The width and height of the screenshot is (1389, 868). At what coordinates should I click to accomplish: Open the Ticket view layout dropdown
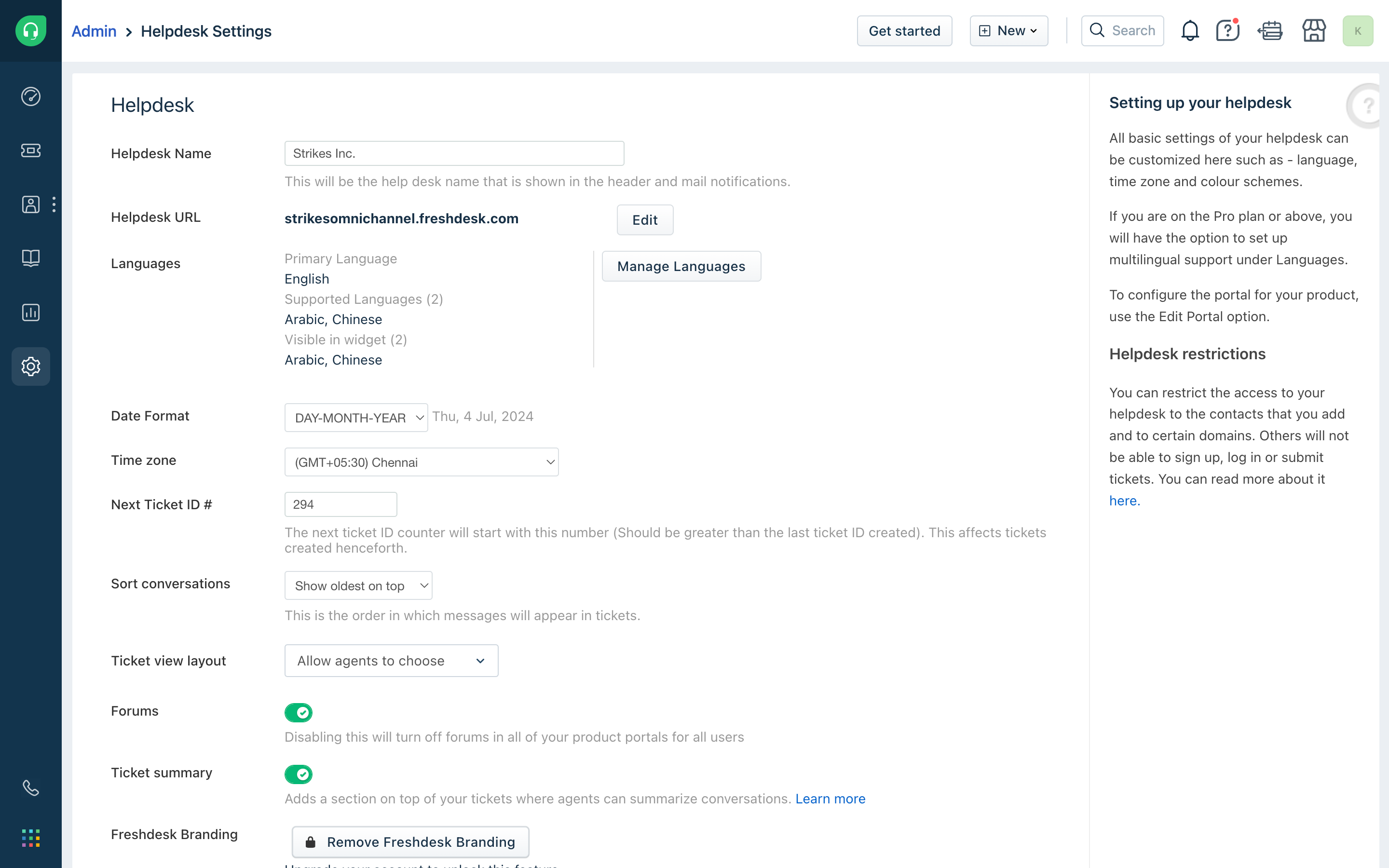coord(391,661)
